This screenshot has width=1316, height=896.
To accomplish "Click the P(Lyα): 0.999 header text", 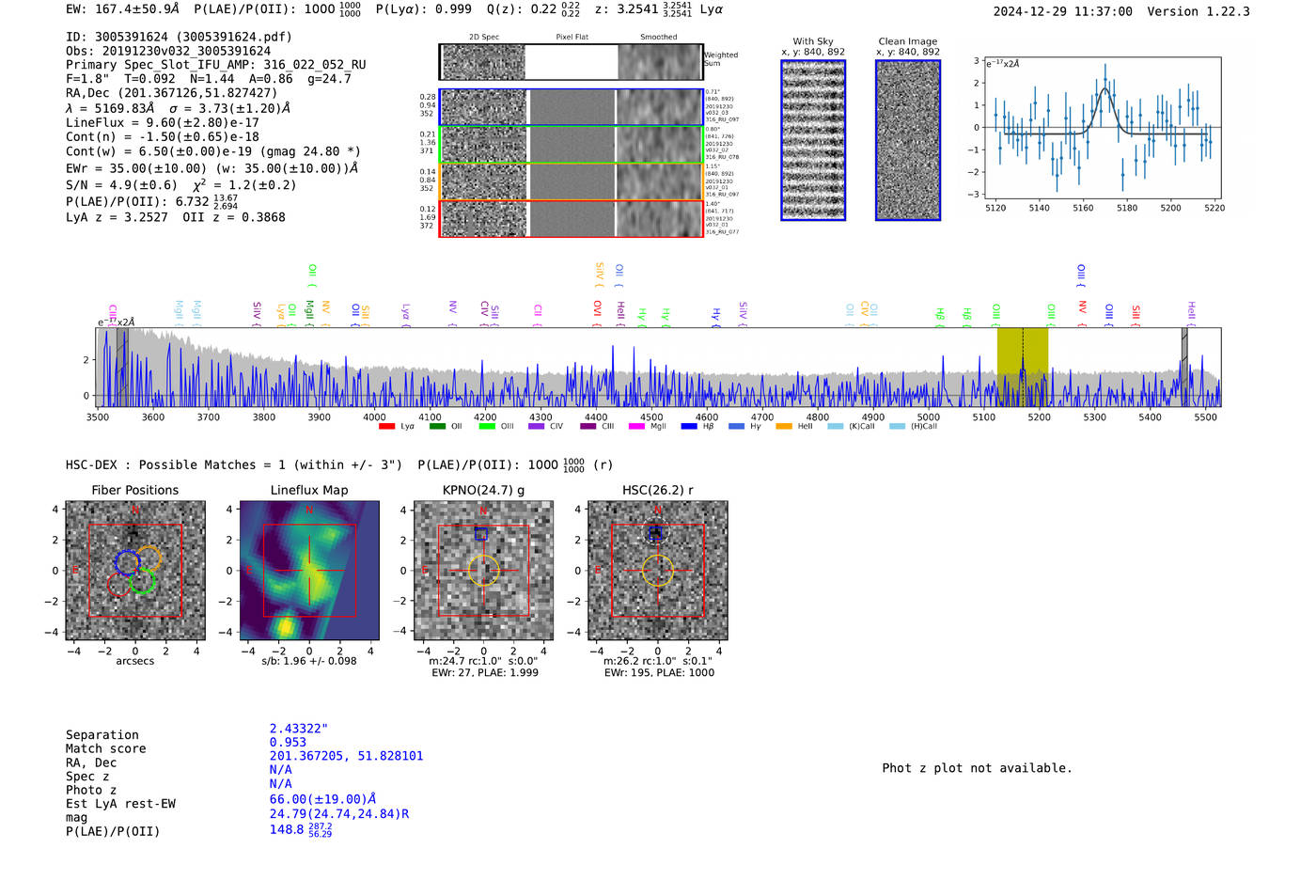I will pos(424,9).
